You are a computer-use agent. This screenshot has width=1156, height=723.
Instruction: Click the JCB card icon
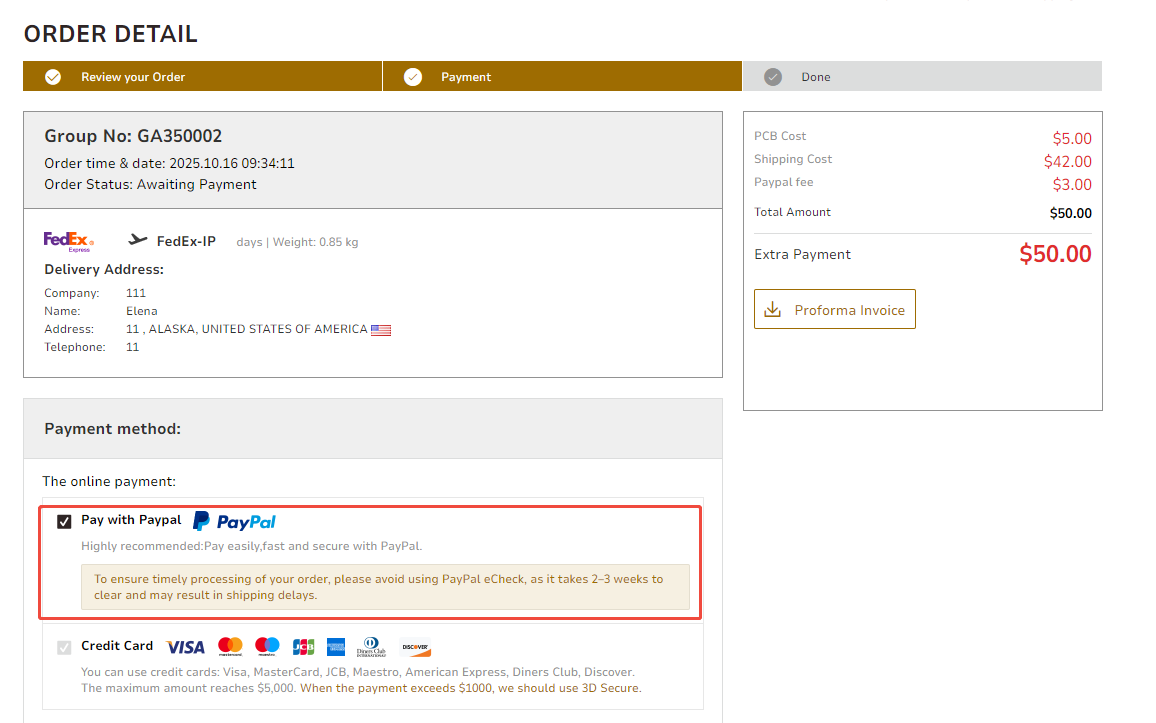pyautogui.click(x=303, y=647)
